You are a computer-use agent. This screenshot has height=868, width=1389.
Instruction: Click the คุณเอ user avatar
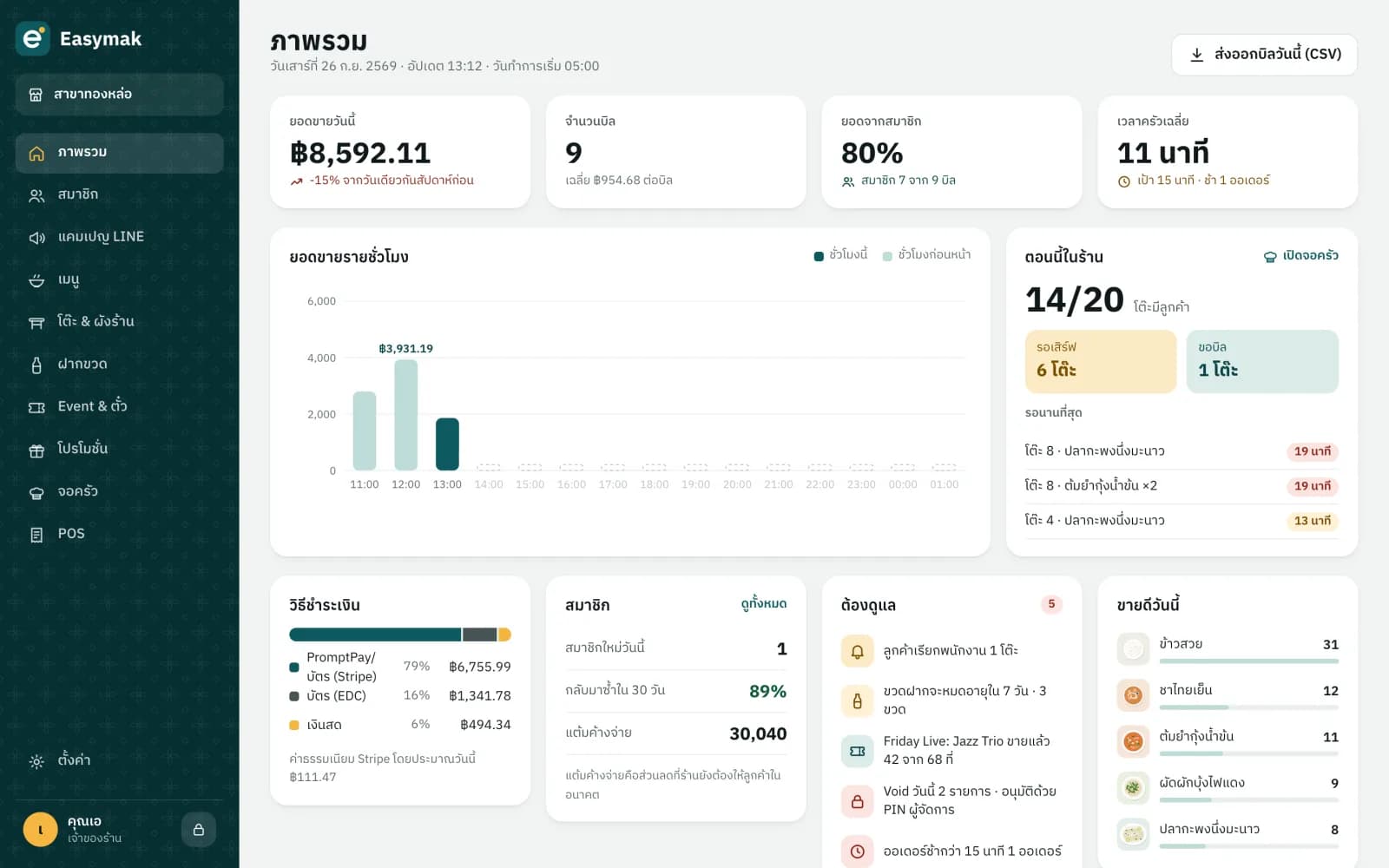pos(40,830)
